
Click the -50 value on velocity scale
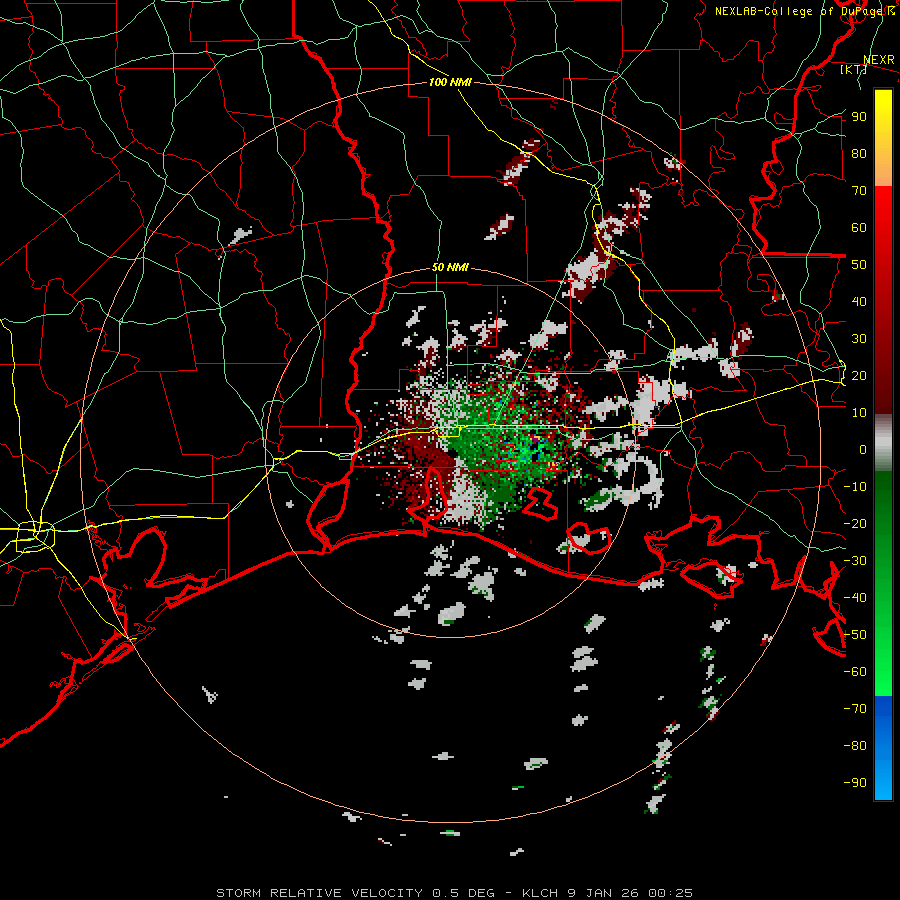[x=855, y=635]
